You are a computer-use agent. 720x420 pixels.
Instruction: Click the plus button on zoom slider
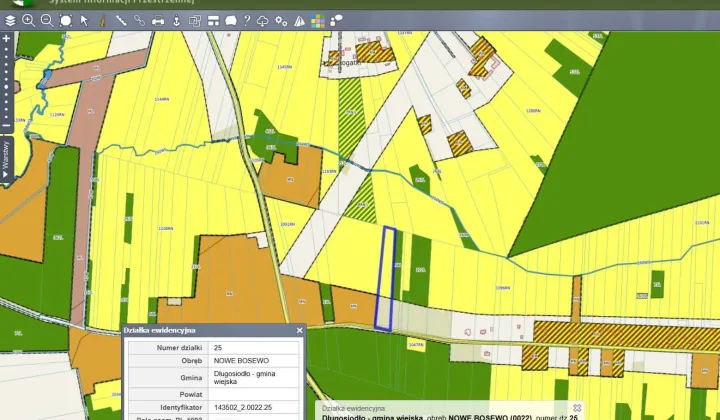coord(6,38)
